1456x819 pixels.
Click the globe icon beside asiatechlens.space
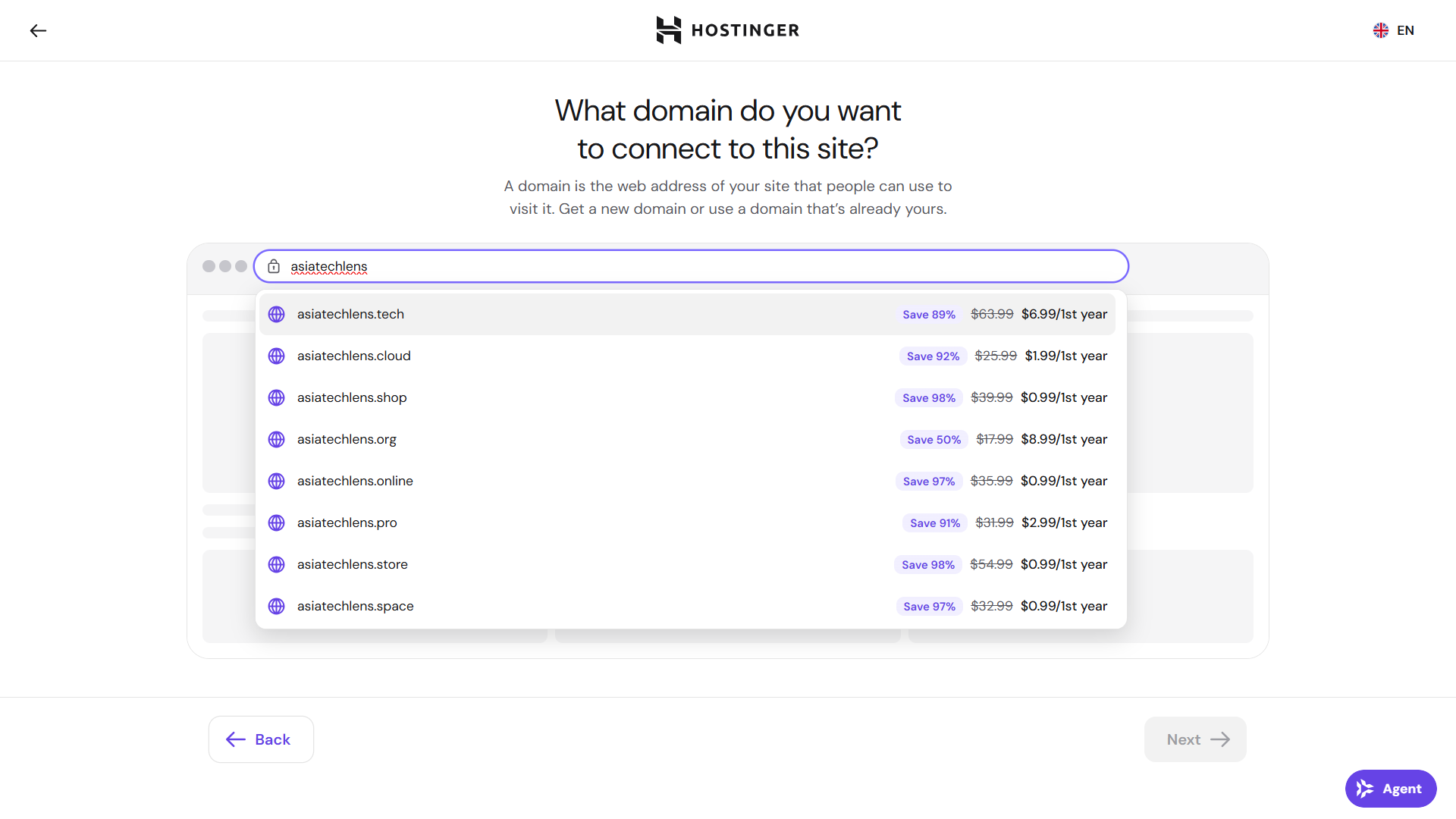click(x=277, y=606)
